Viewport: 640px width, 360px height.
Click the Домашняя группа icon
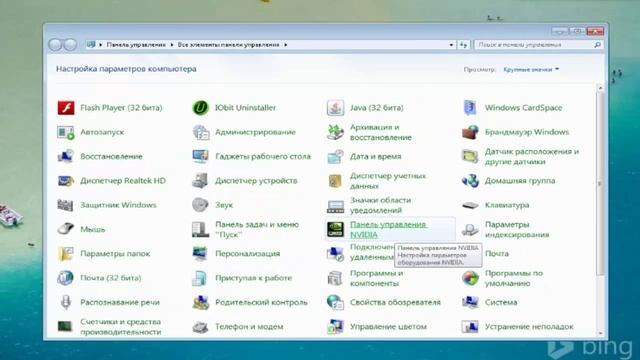point(470,181)
